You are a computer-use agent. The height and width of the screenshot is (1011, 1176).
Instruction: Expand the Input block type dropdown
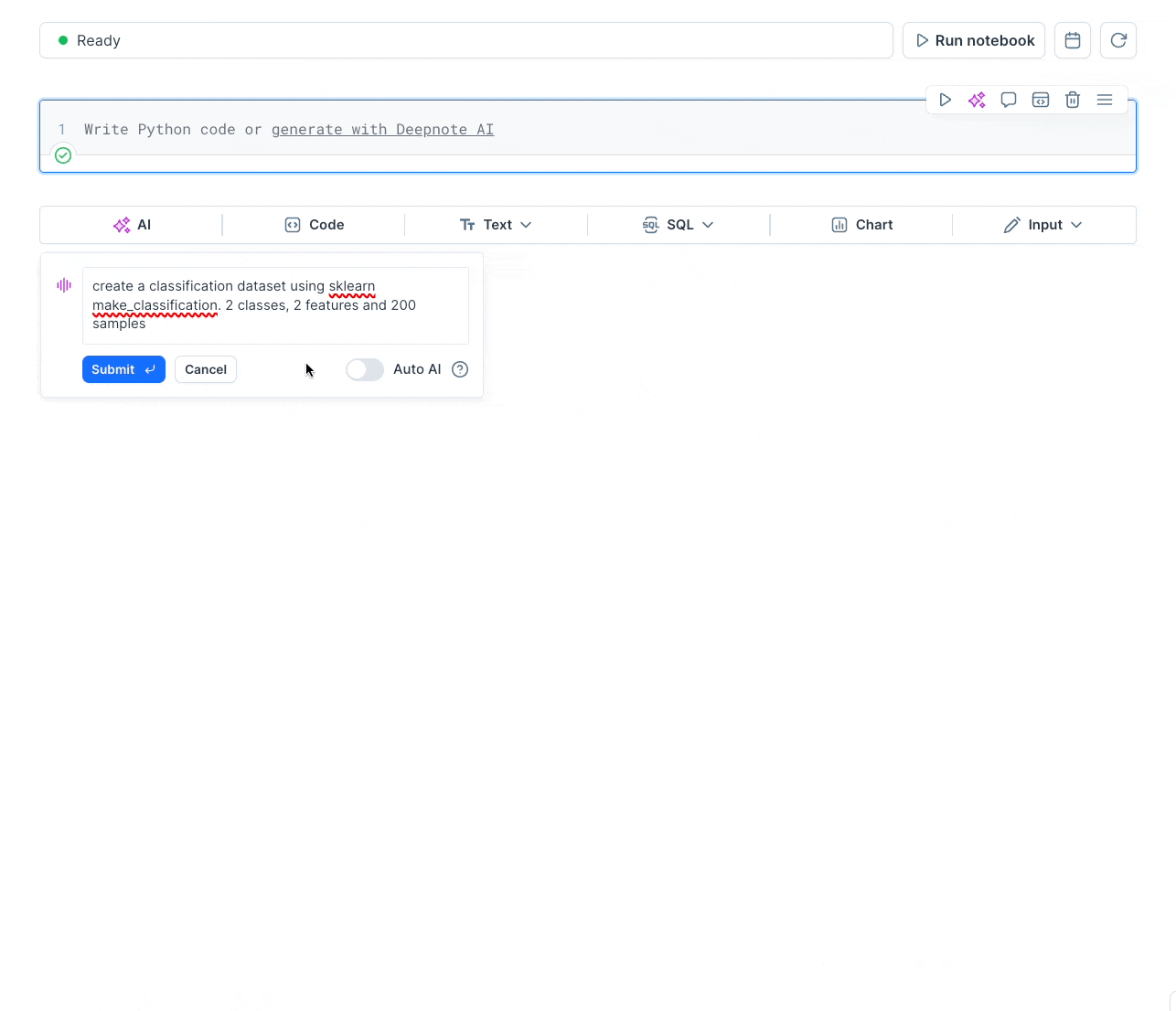(x=1043, y=224)
